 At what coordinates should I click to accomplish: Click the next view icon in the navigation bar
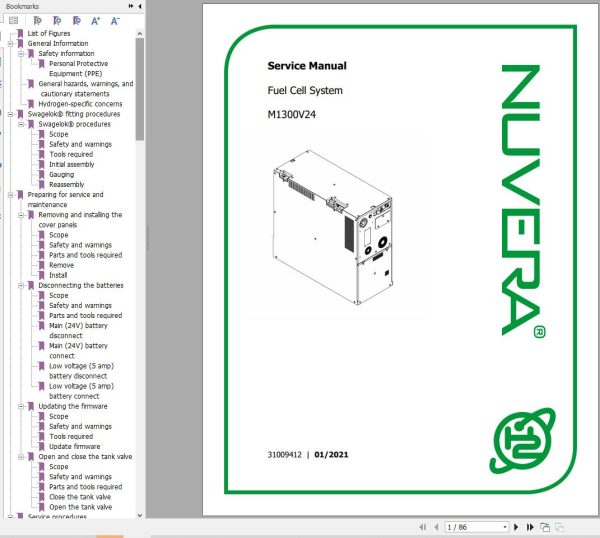pyautogui.click(x=545, y=527)
